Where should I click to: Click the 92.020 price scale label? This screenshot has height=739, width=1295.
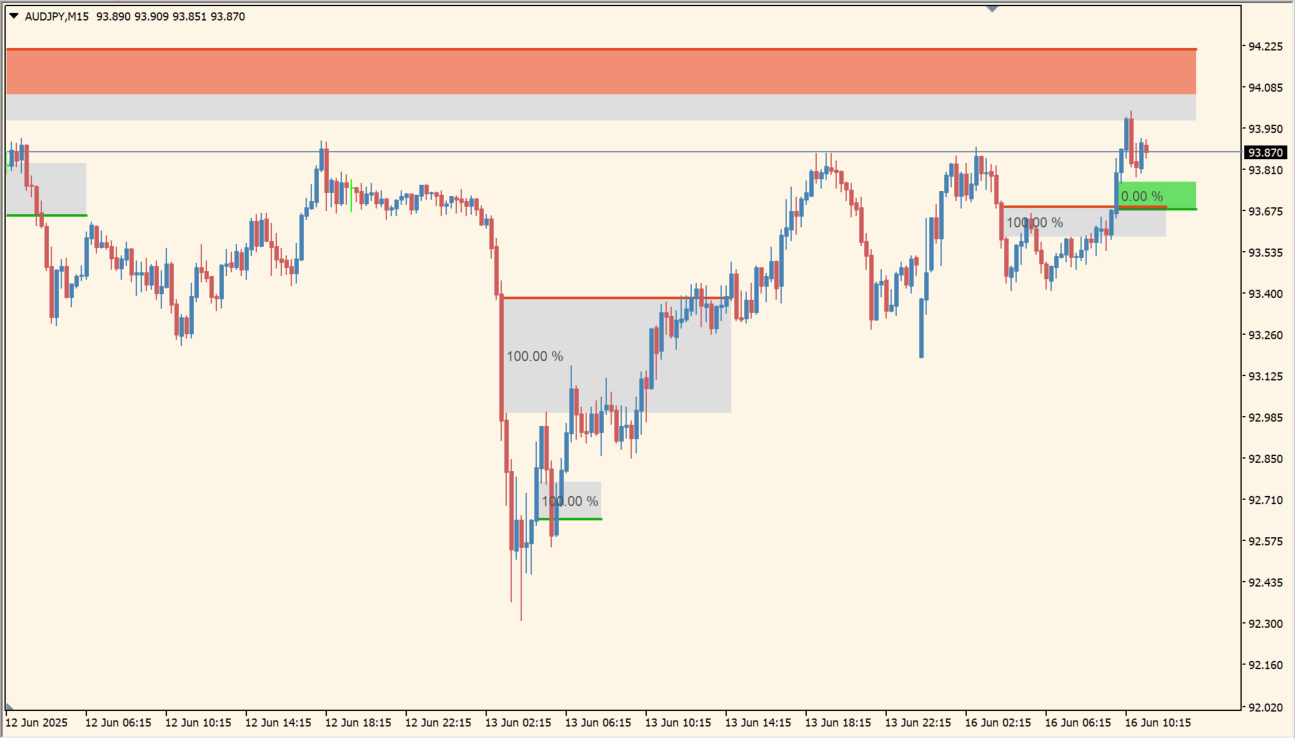(1265, 707)
